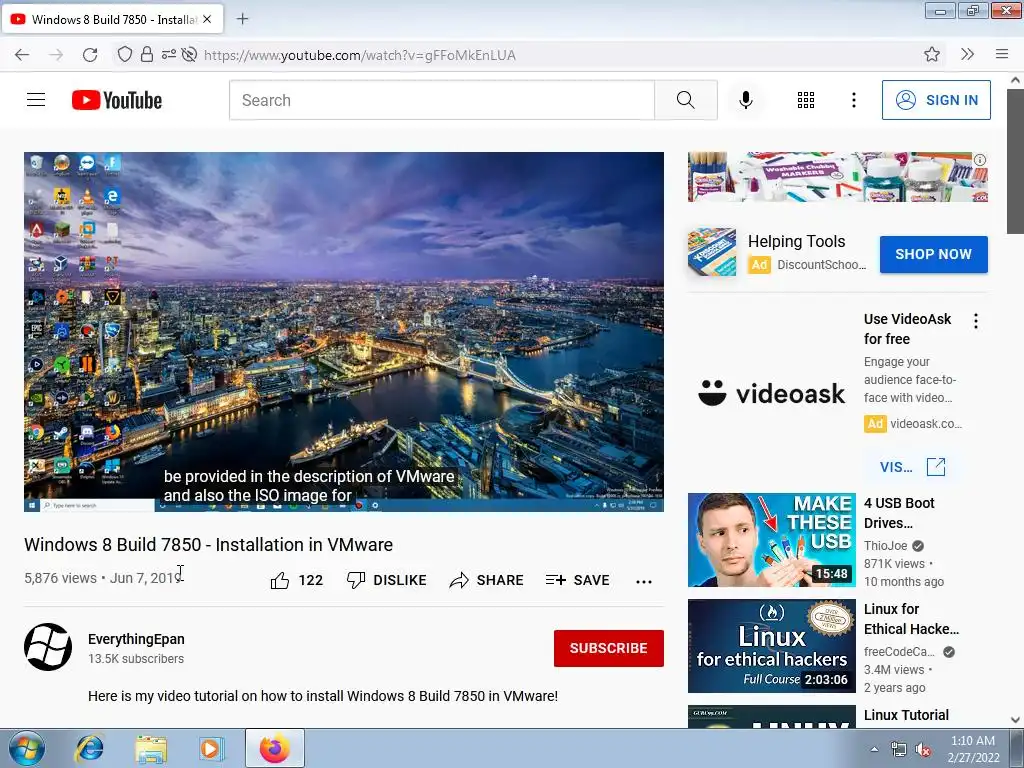Click inside the YouTube search field
The height and width of the screenshot is (768, 1024).
coord(441,100)
